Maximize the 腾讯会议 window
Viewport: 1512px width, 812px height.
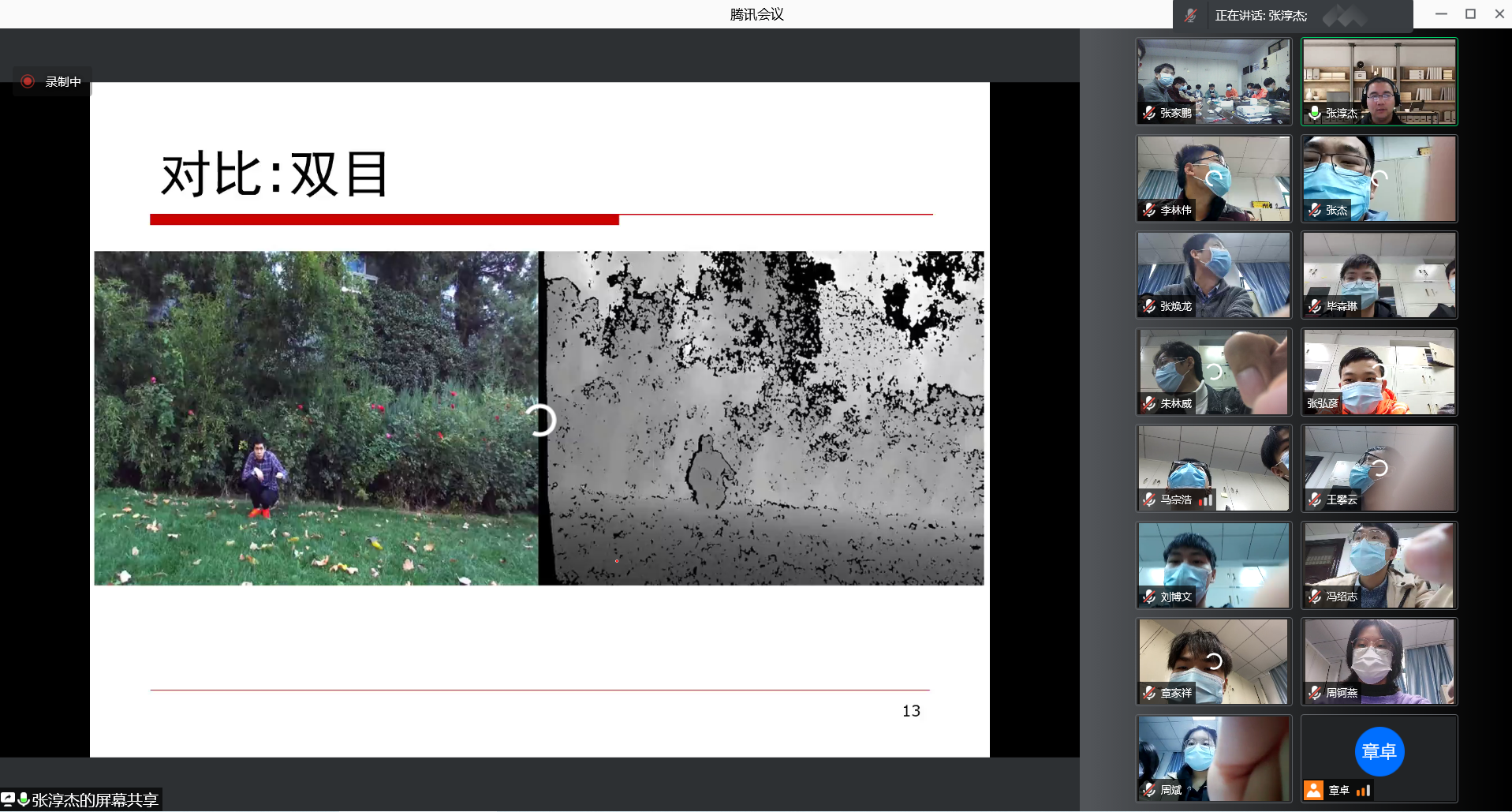[1470, 14]
